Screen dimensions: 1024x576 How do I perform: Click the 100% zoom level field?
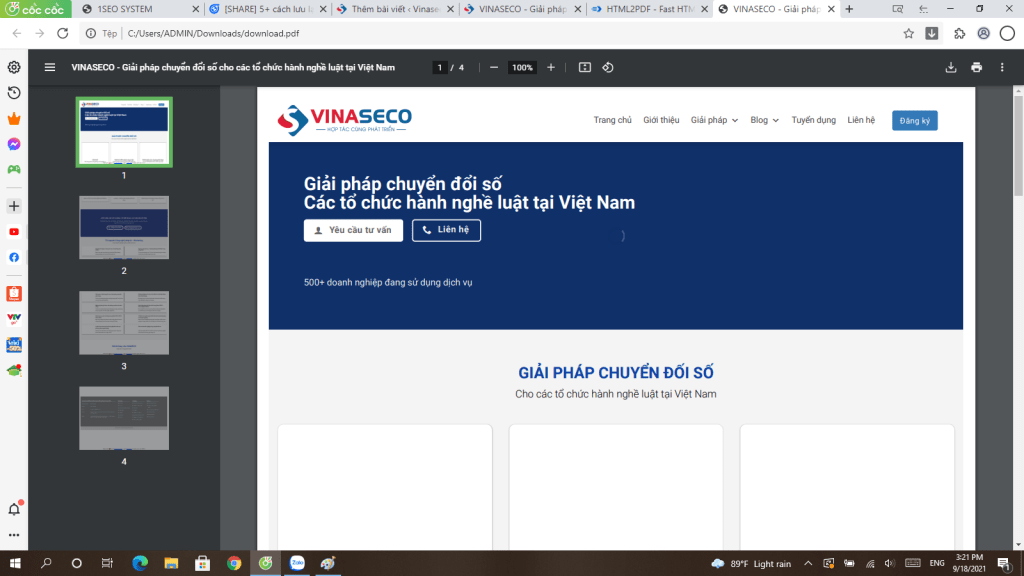click(522, 67)
